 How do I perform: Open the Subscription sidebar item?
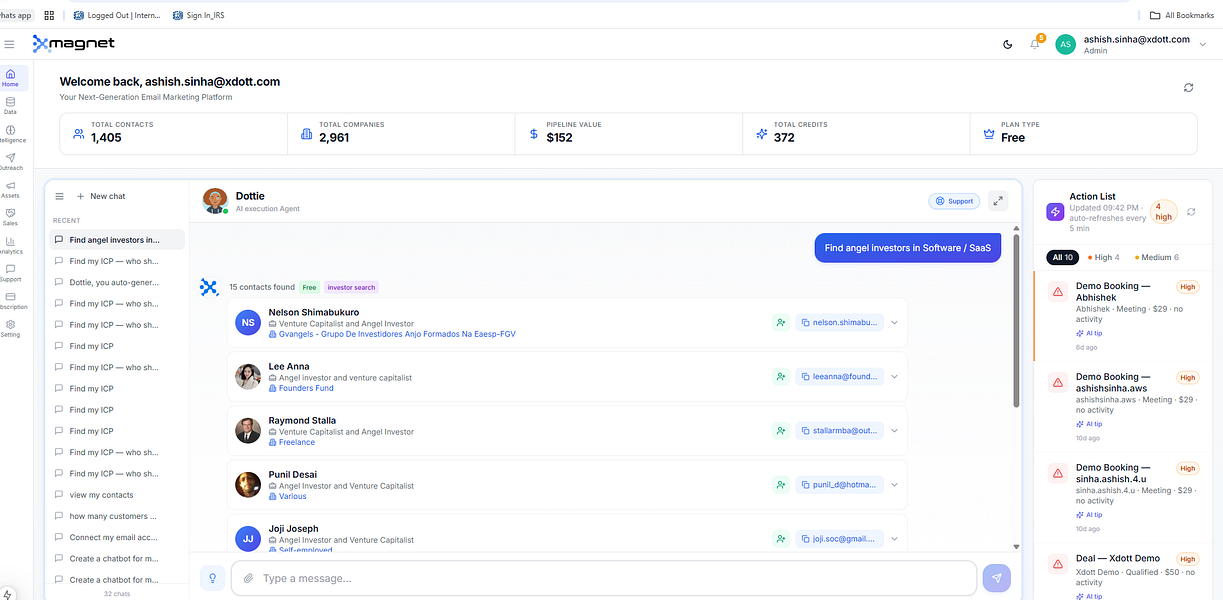10,301
